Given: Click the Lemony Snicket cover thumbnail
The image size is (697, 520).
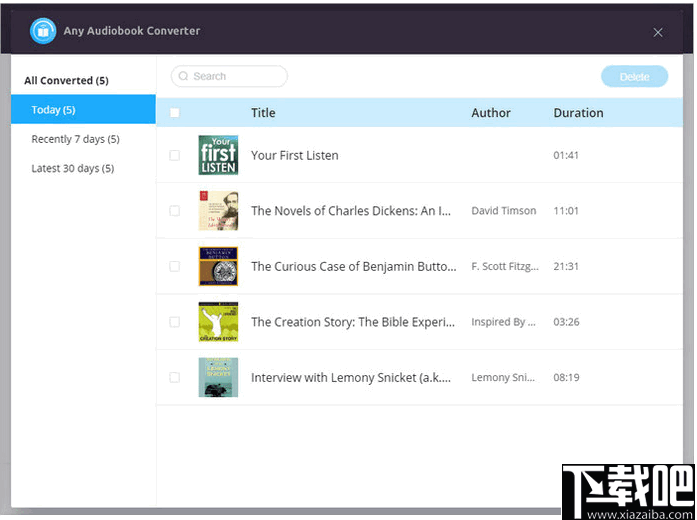Looking at the screenshot, I should pos(218,377).
